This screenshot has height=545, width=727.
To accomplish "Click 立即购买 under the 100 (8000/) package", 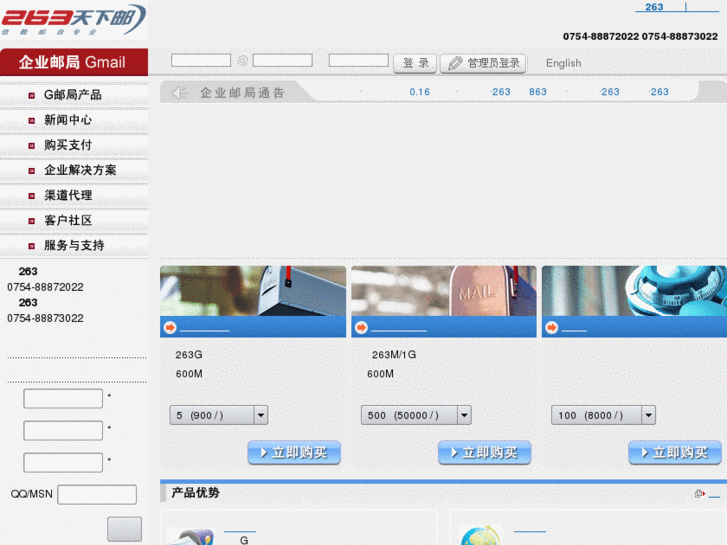I will coord(675,452).
